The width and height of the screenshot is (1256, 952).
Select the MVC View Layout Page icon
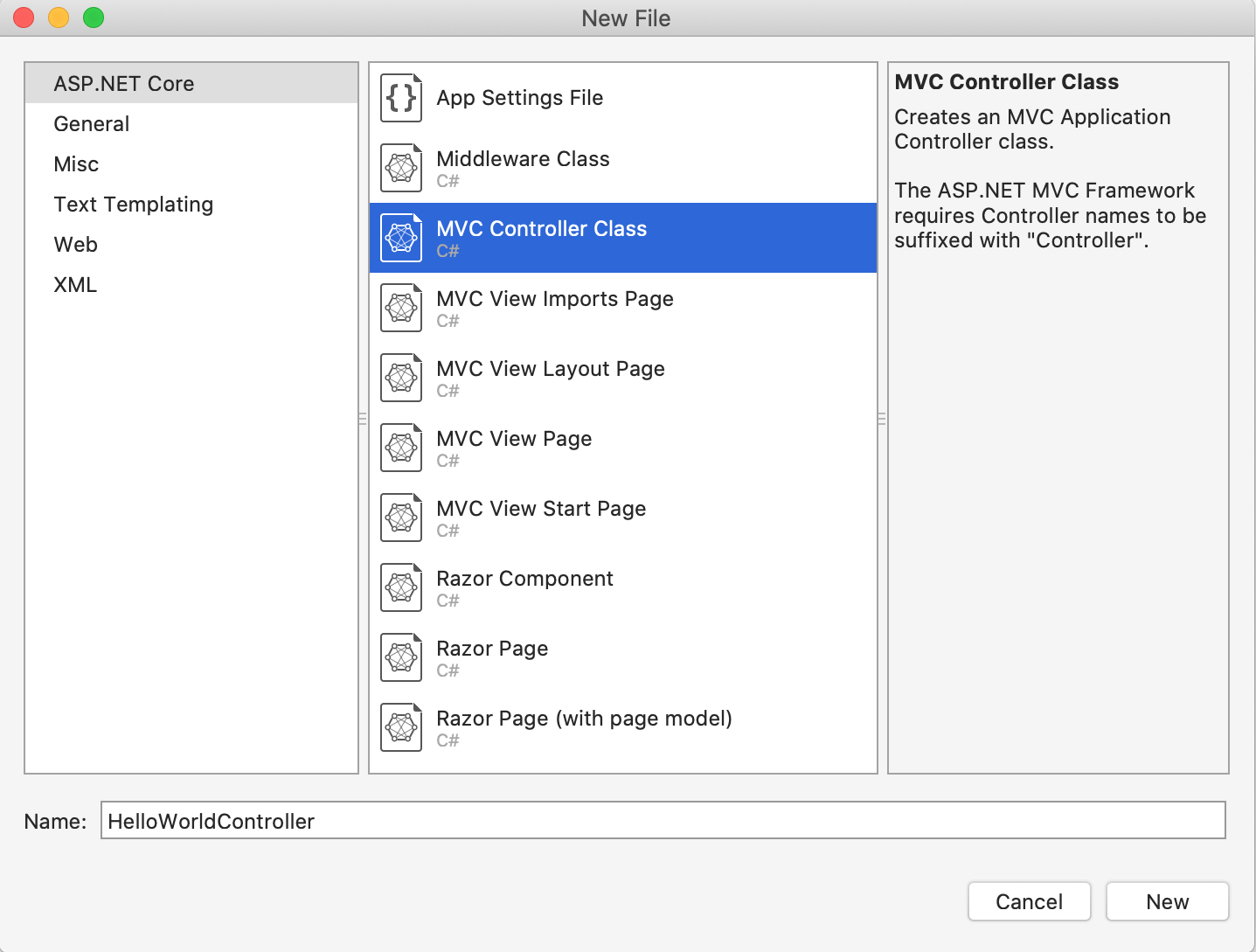click(400, 378)
